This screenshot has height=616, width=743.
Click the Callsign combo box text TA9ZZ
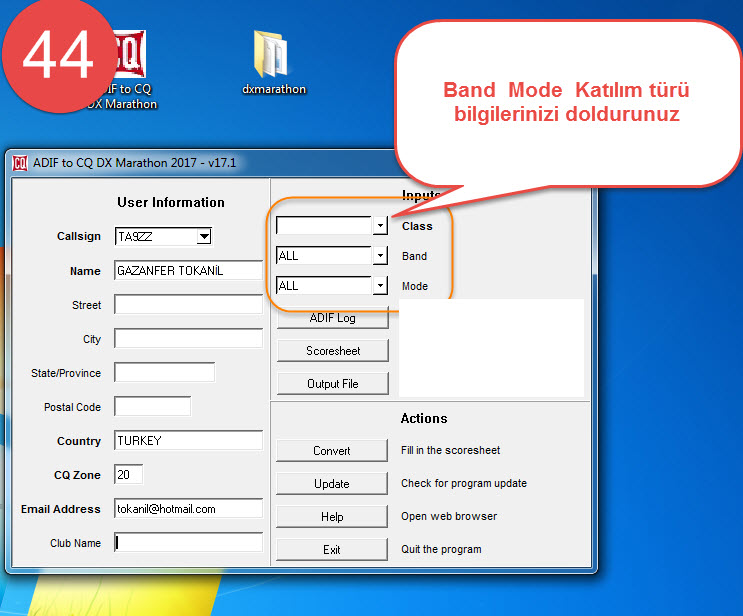(x=156, y=236)
